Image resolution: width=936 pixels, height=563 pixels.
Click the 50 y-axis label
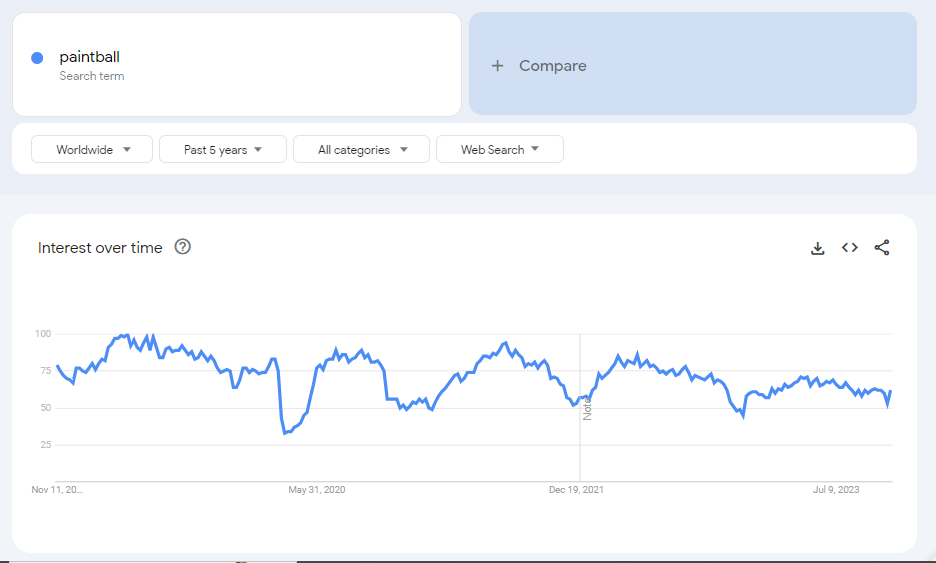(45, 408)
